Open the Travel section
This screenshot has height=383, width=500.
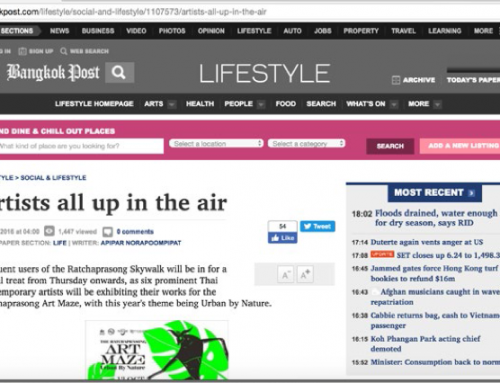coord(403,31)
